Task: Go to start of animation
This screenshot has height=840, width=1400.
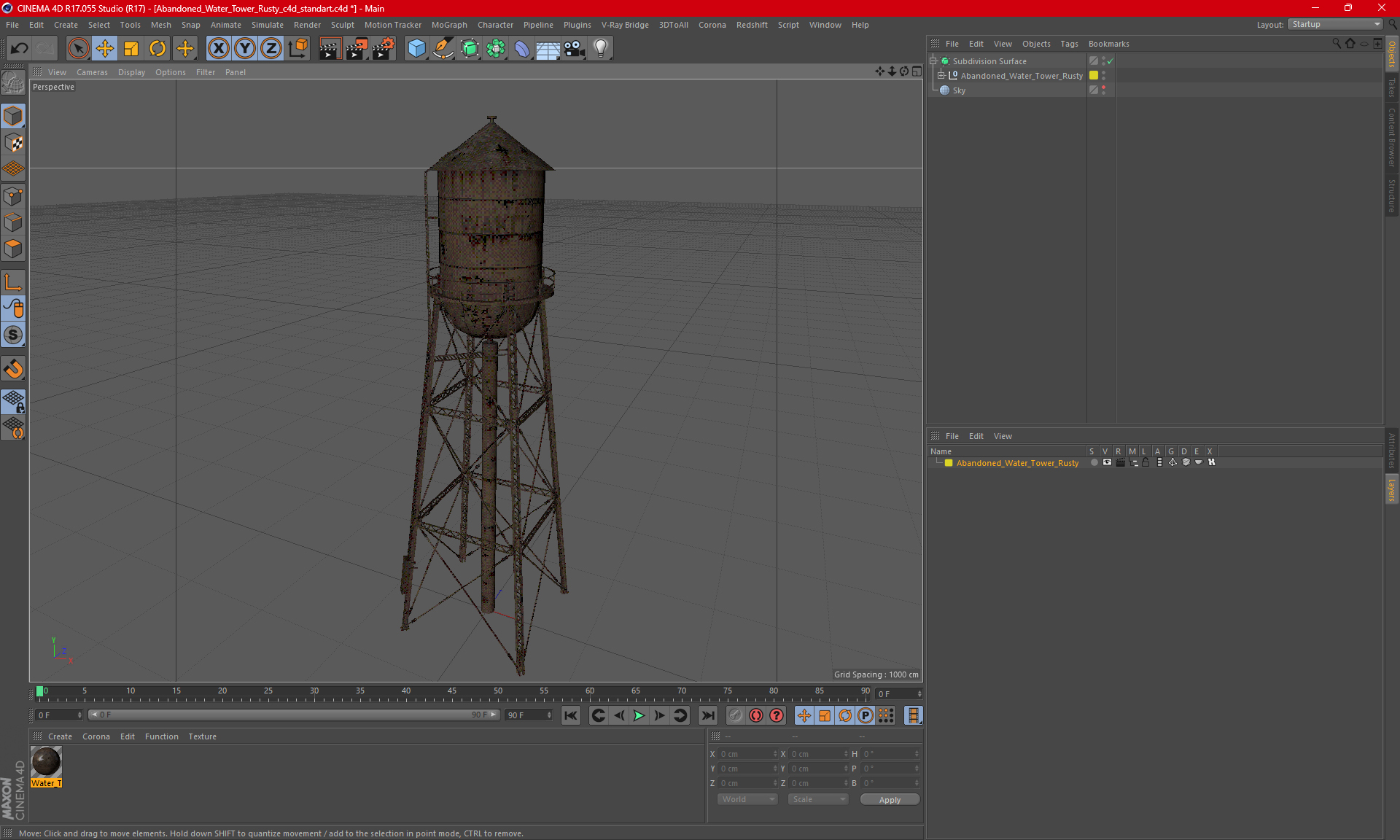Action: click(x=571, y=715)
